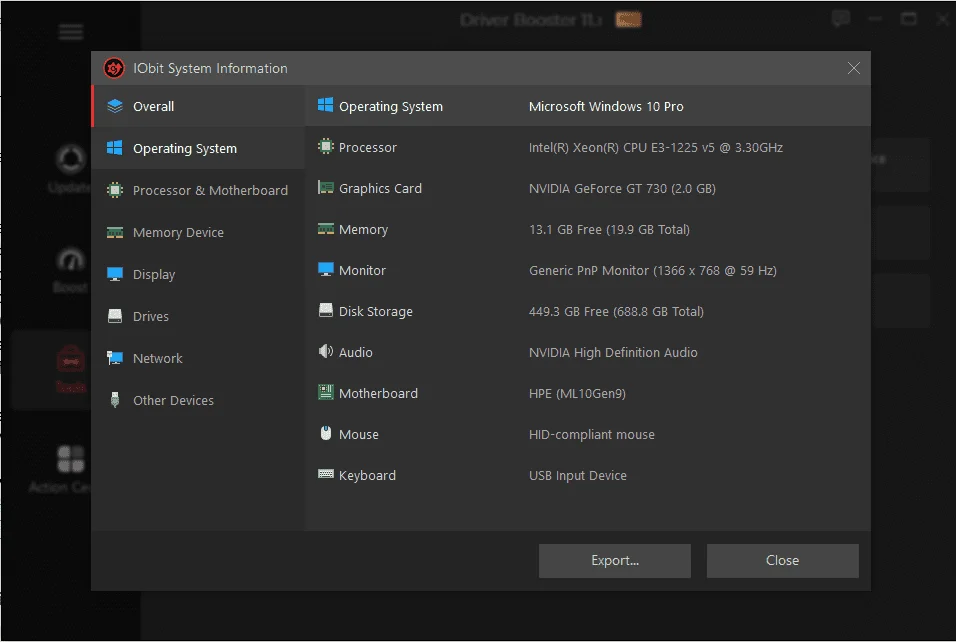This screenshot has height=642, width=956.
Task: Click the Motherboard icon
Action: (326, 392)
